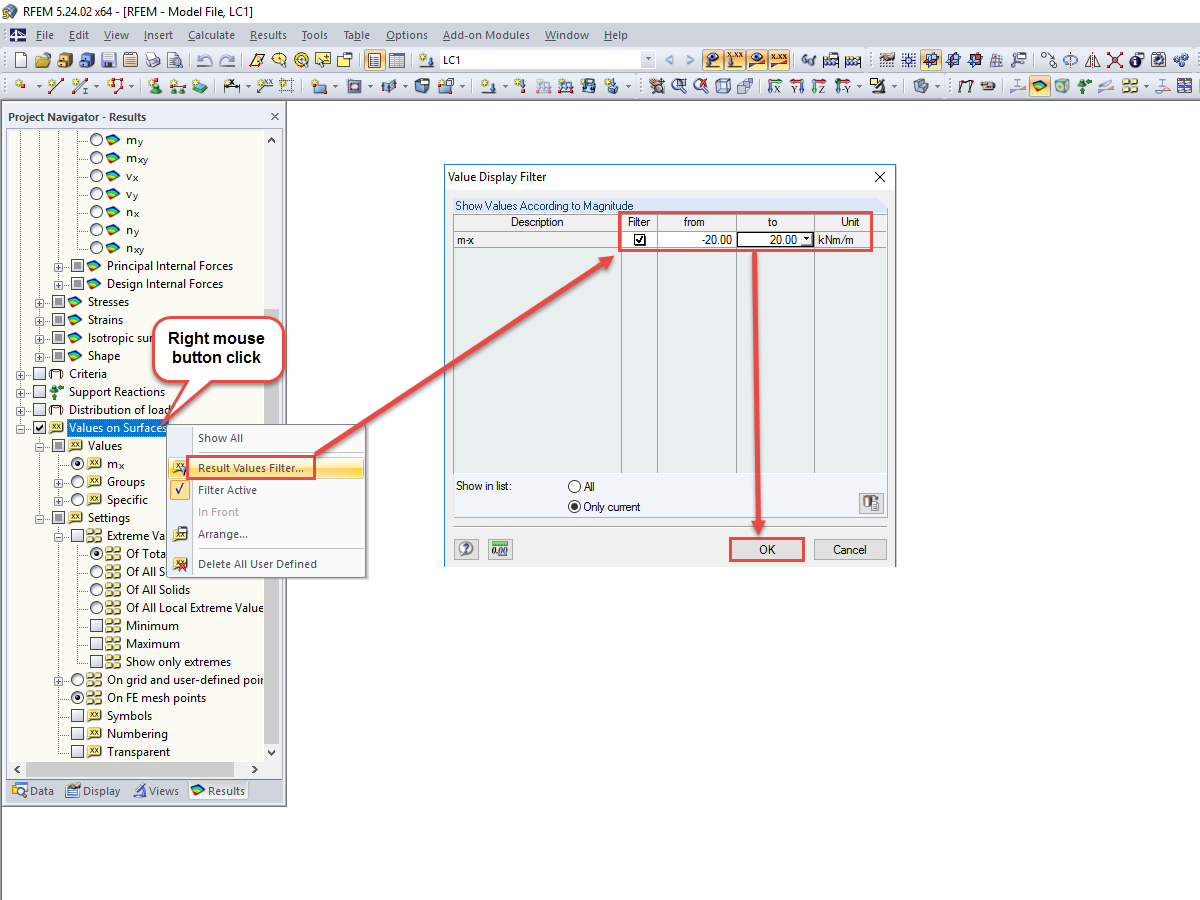Dismiss the dialog with Cancel
The width and height of the screenshot is (1200, 900).
point(849,549)
